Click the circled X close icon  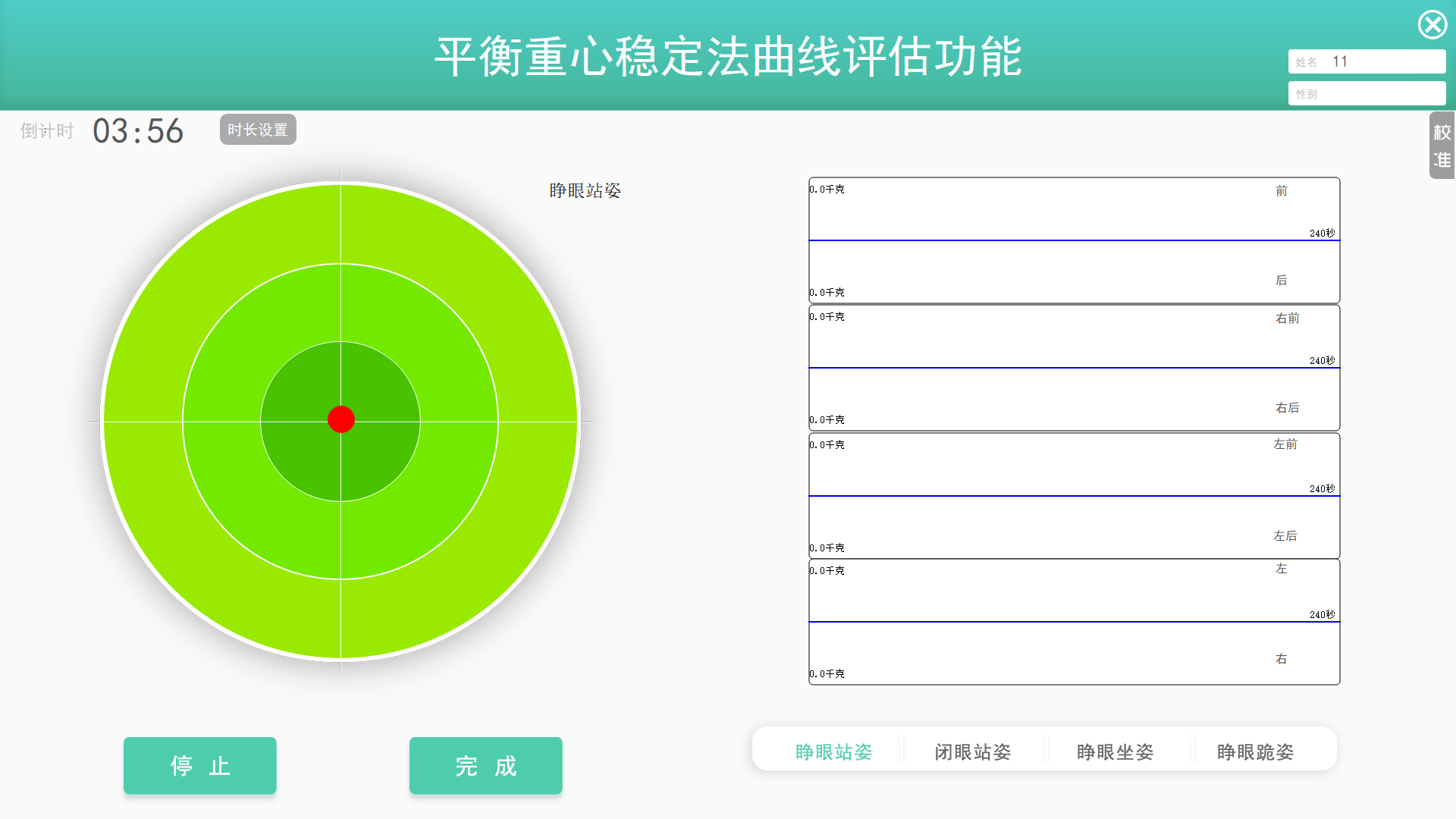pyautogui.click(x=1432, y=25)
